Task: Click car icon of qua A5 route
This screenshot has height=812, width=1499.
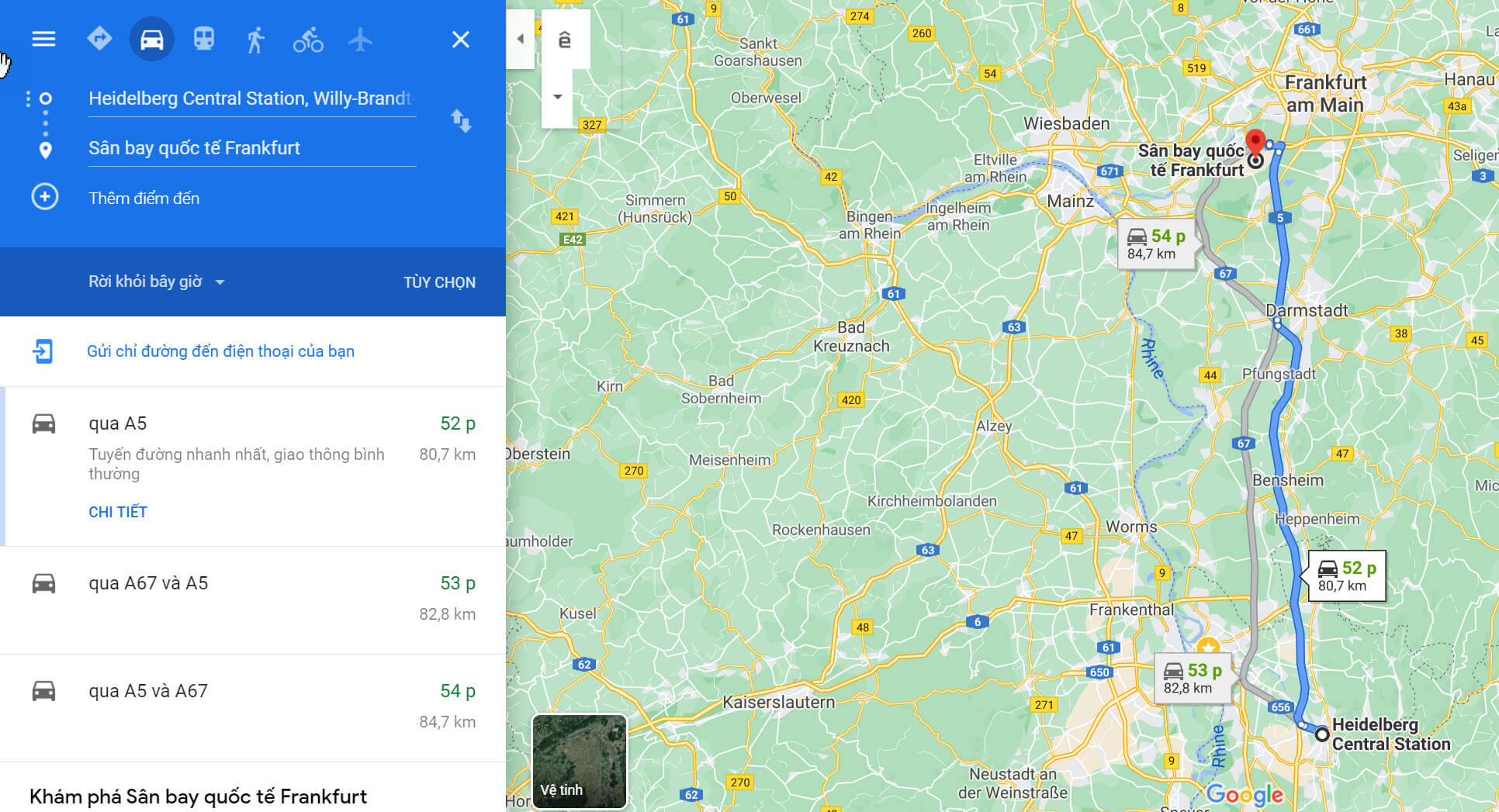Action: (x=43, y=423)
